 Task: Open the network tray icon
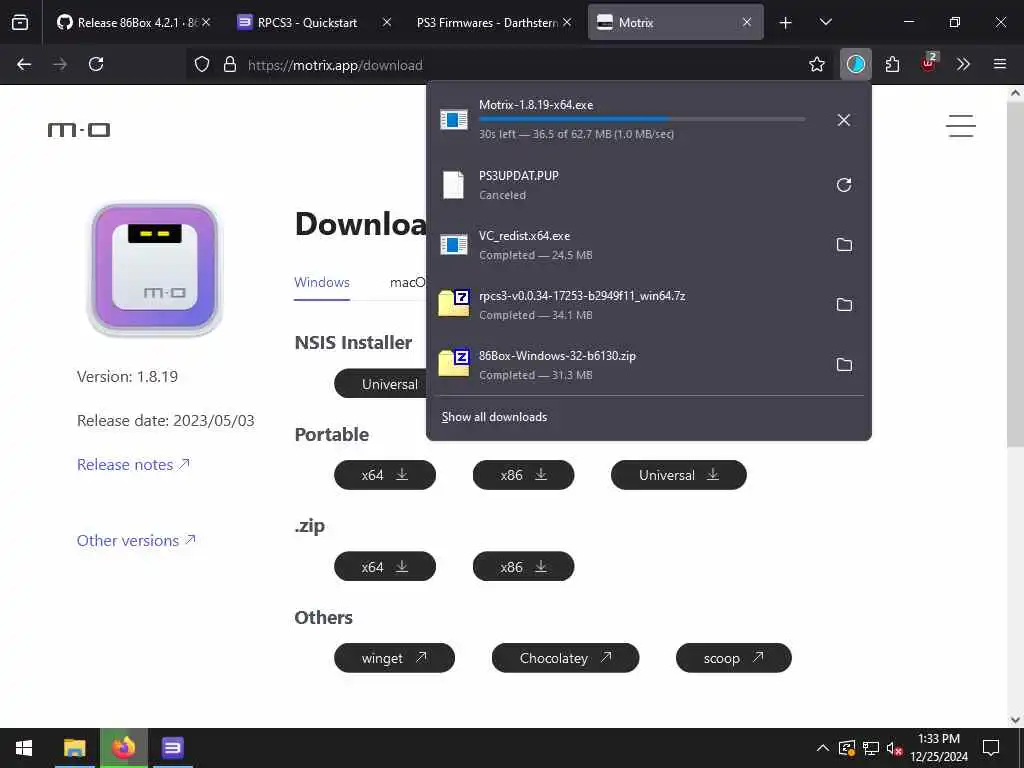871,748
